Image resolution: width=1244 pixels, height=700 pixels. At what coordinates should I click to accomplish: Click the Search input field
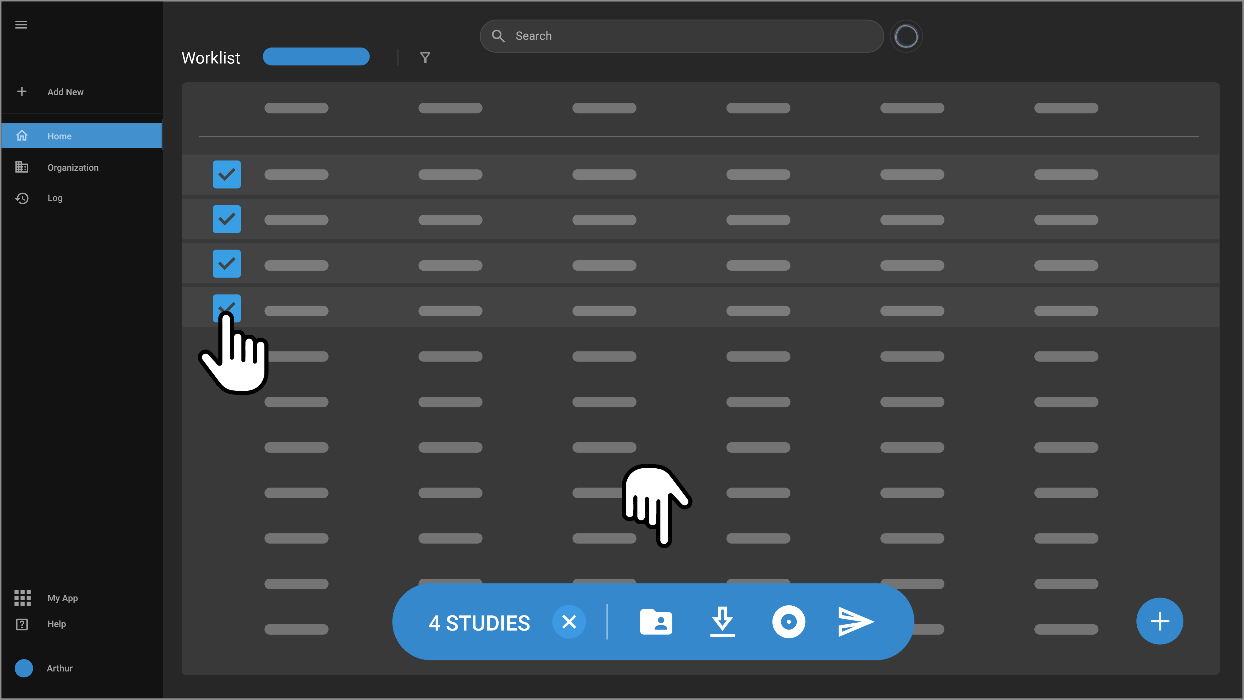(690, 36)
